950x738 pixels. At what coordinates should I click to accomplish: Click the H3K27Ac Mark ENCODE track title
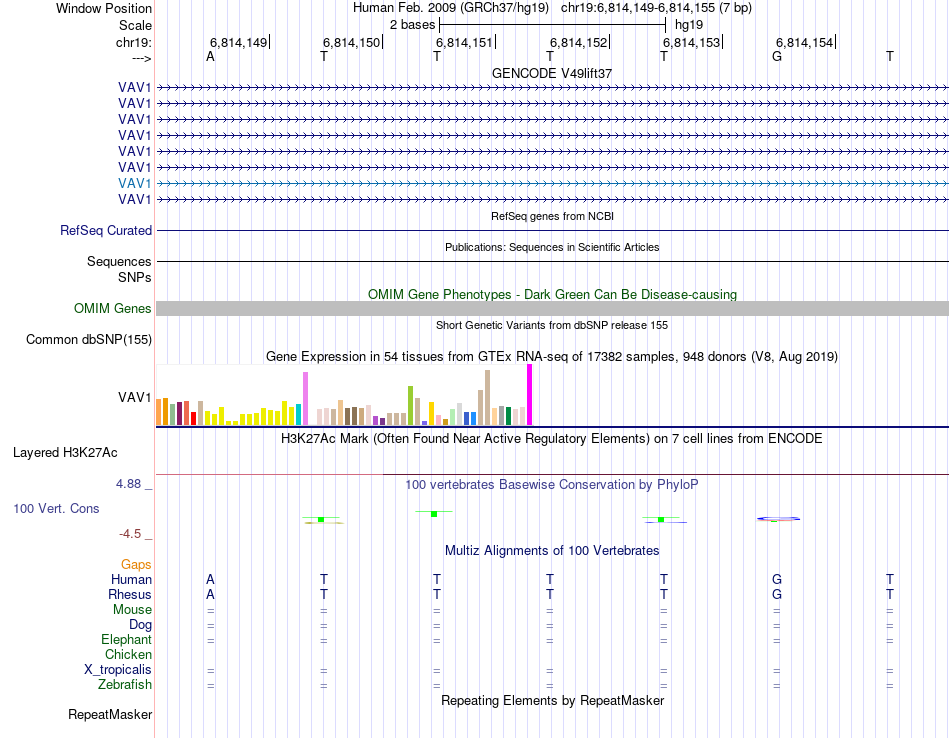point(552,439)
